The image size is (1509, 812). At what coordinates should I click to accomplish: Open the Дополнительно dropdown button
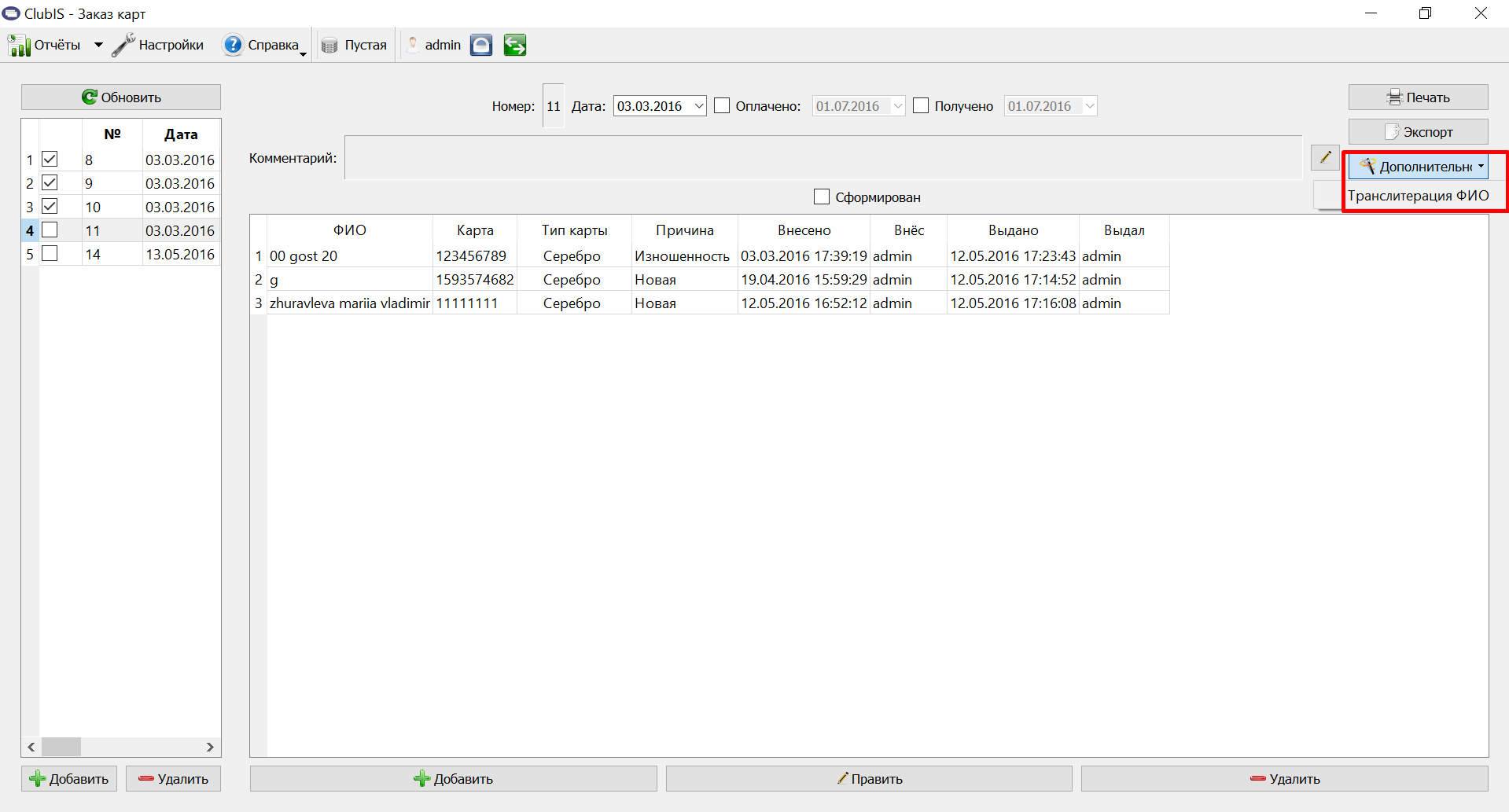point(1418,167)
